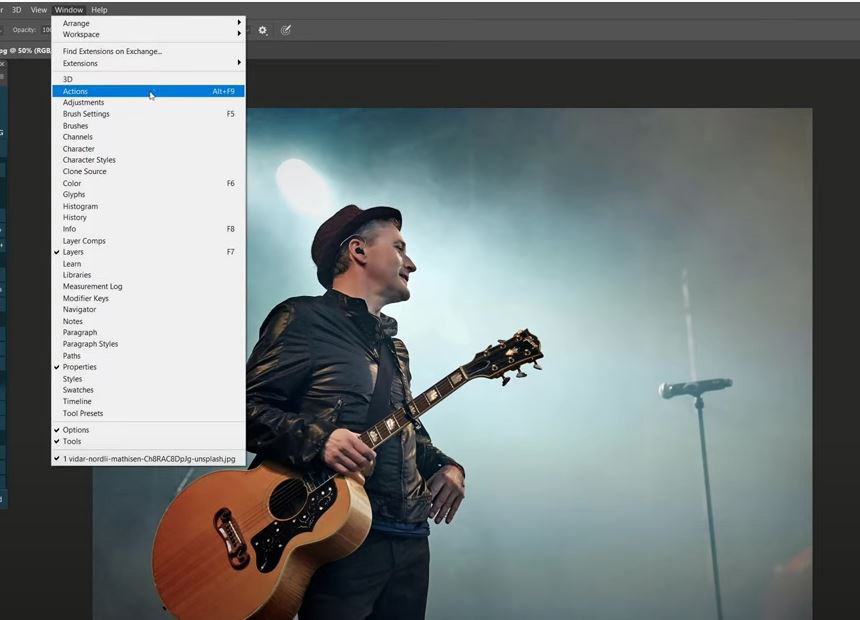Image resolution: width=860 pixels, height=620 pixels.
Task: Toggle the Tools panel visibility entry
Action: [72, 441]
